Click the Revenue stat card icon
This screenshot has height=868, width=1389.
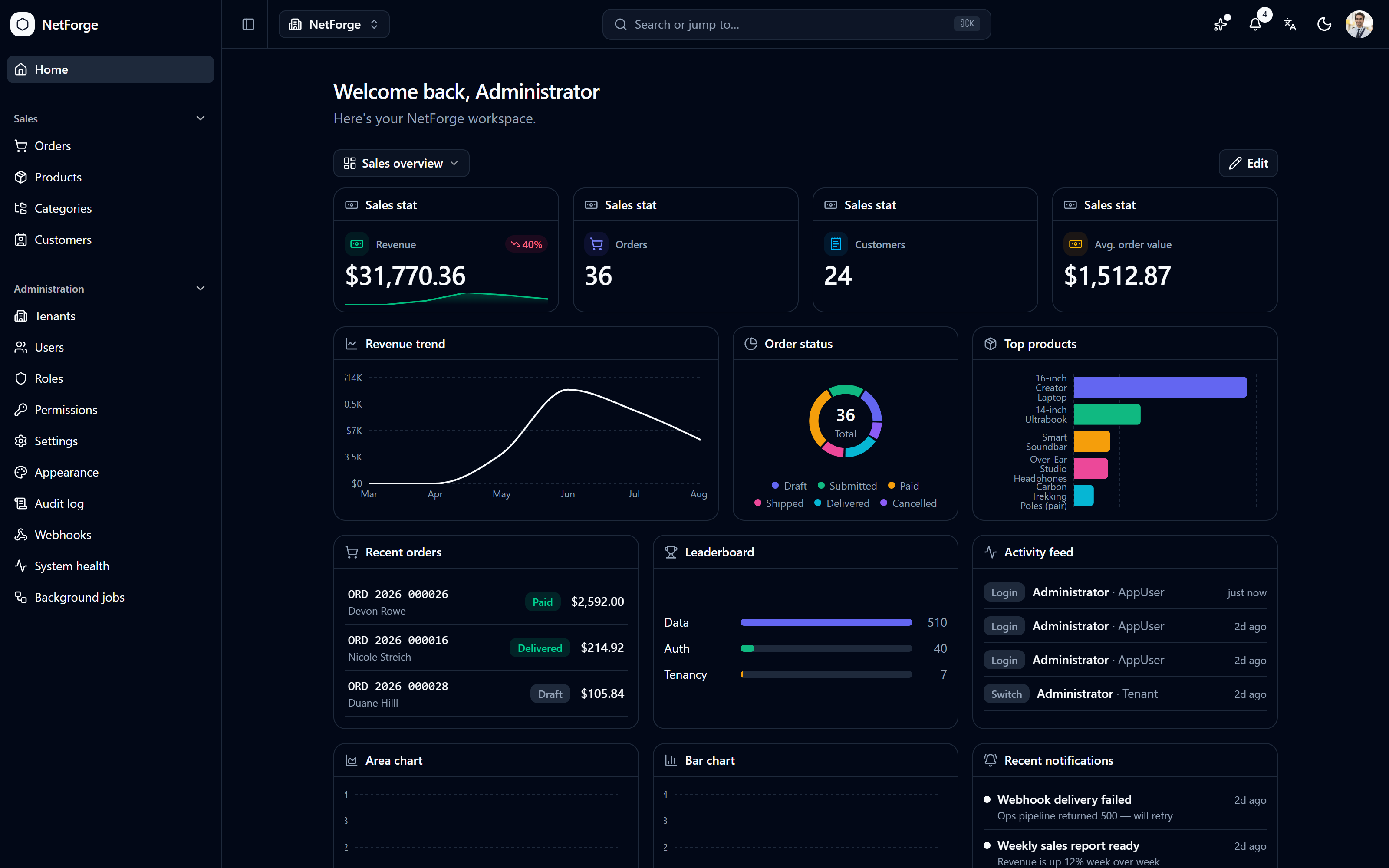[x=356, y=244]
